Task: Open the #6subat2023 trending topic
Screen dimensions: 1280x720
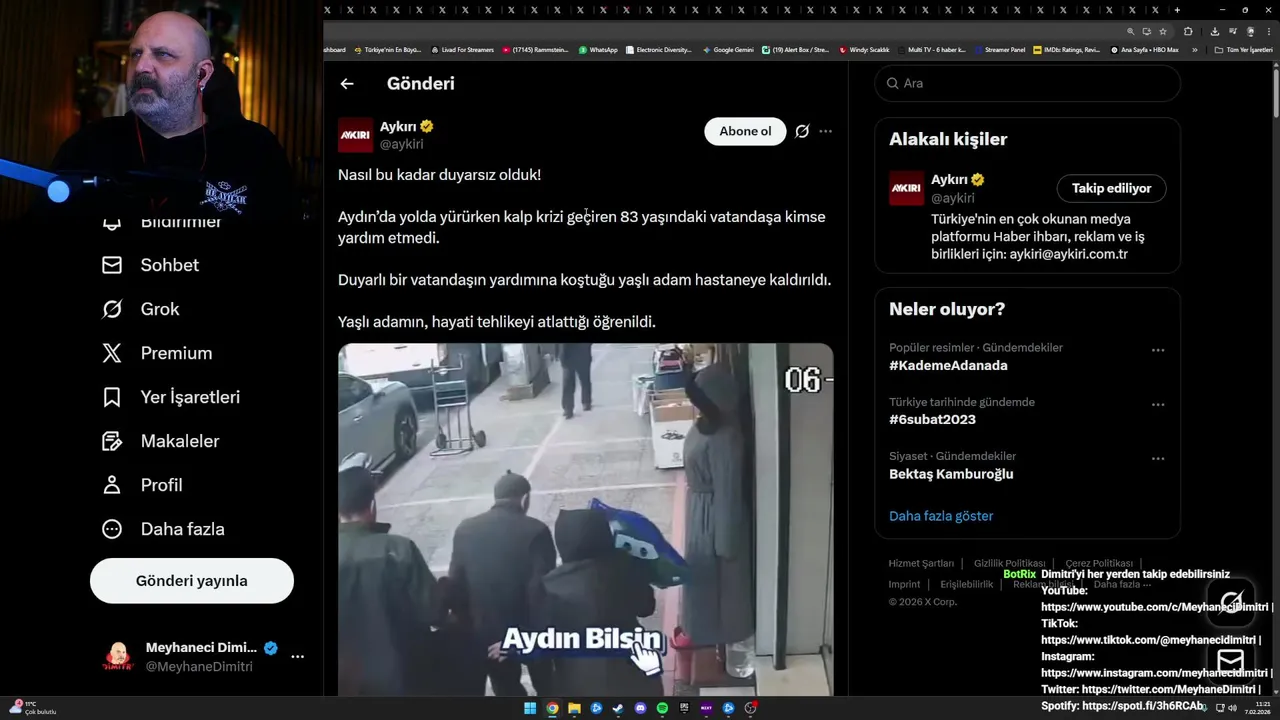Action: pos(932,420)
